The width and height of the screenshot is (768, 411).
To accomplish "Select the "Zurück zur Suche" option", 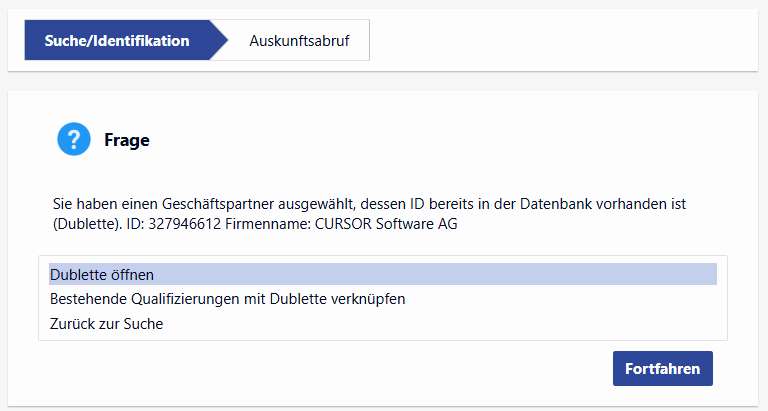I will tap(106, 324).
